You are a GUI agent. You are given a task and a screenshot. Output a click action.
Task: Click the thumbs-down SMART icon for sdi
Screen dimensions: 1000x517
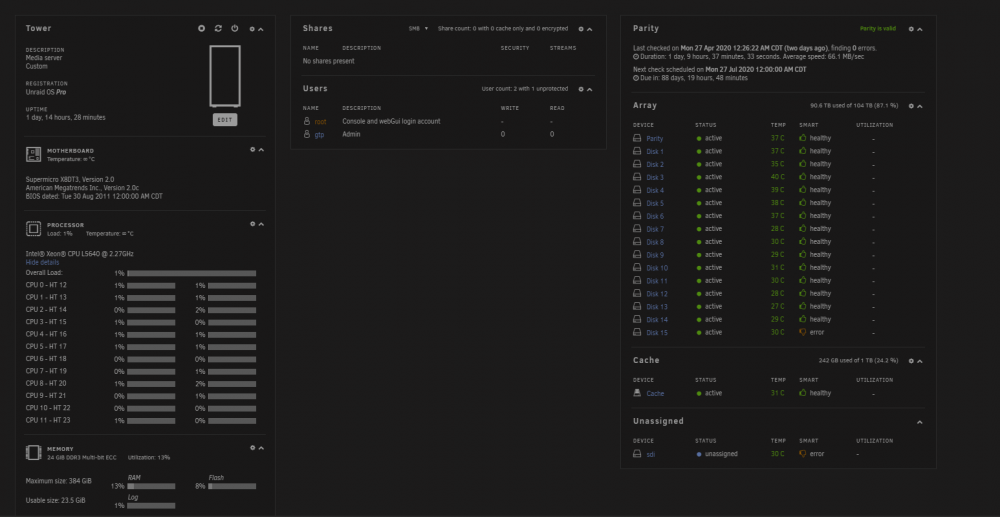pyautogui.click(x=803, y=454)
